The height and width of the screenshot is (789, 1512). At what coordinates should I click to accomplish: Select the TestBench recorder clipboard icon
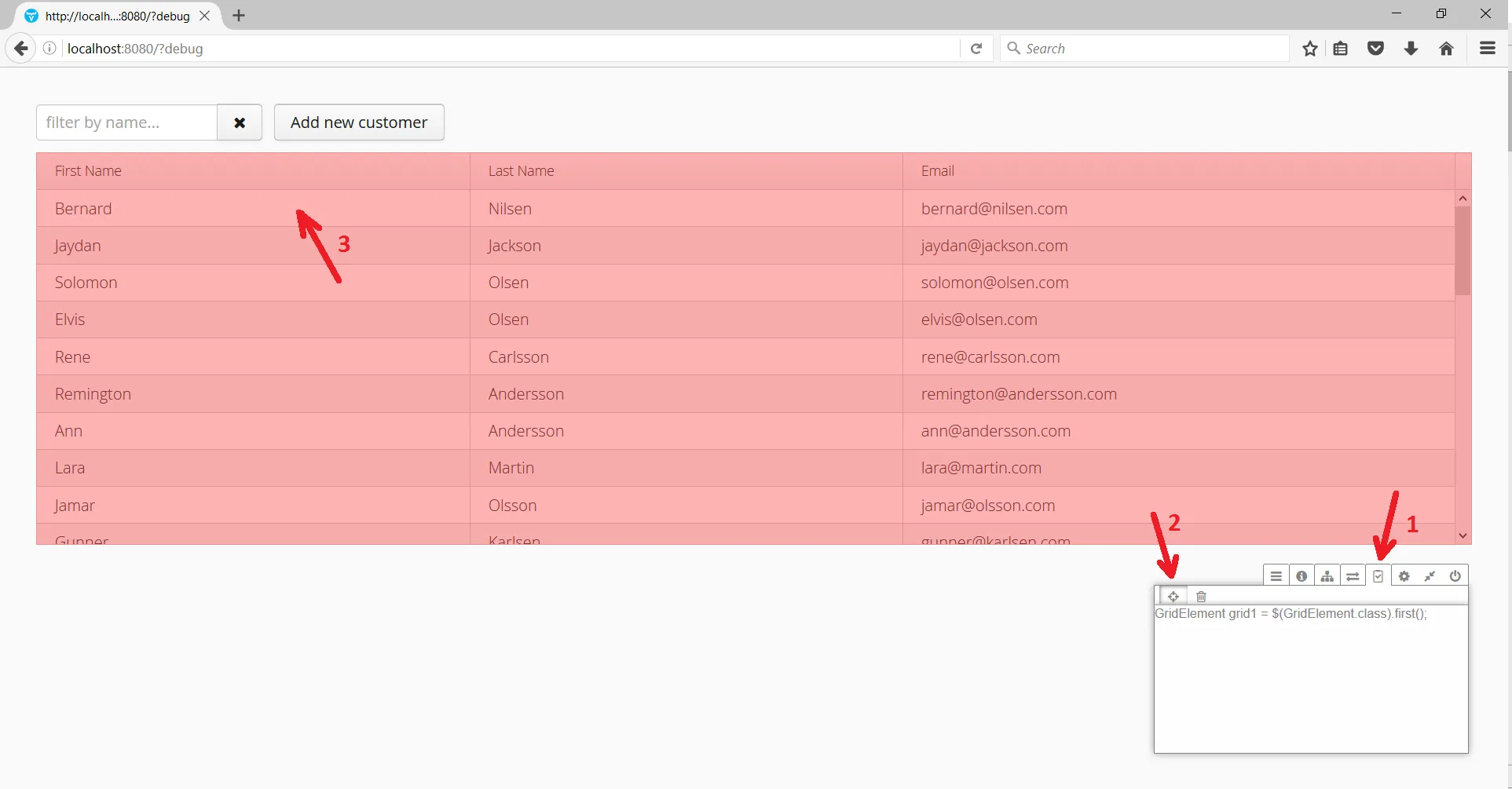click(x=1379, y=575)
